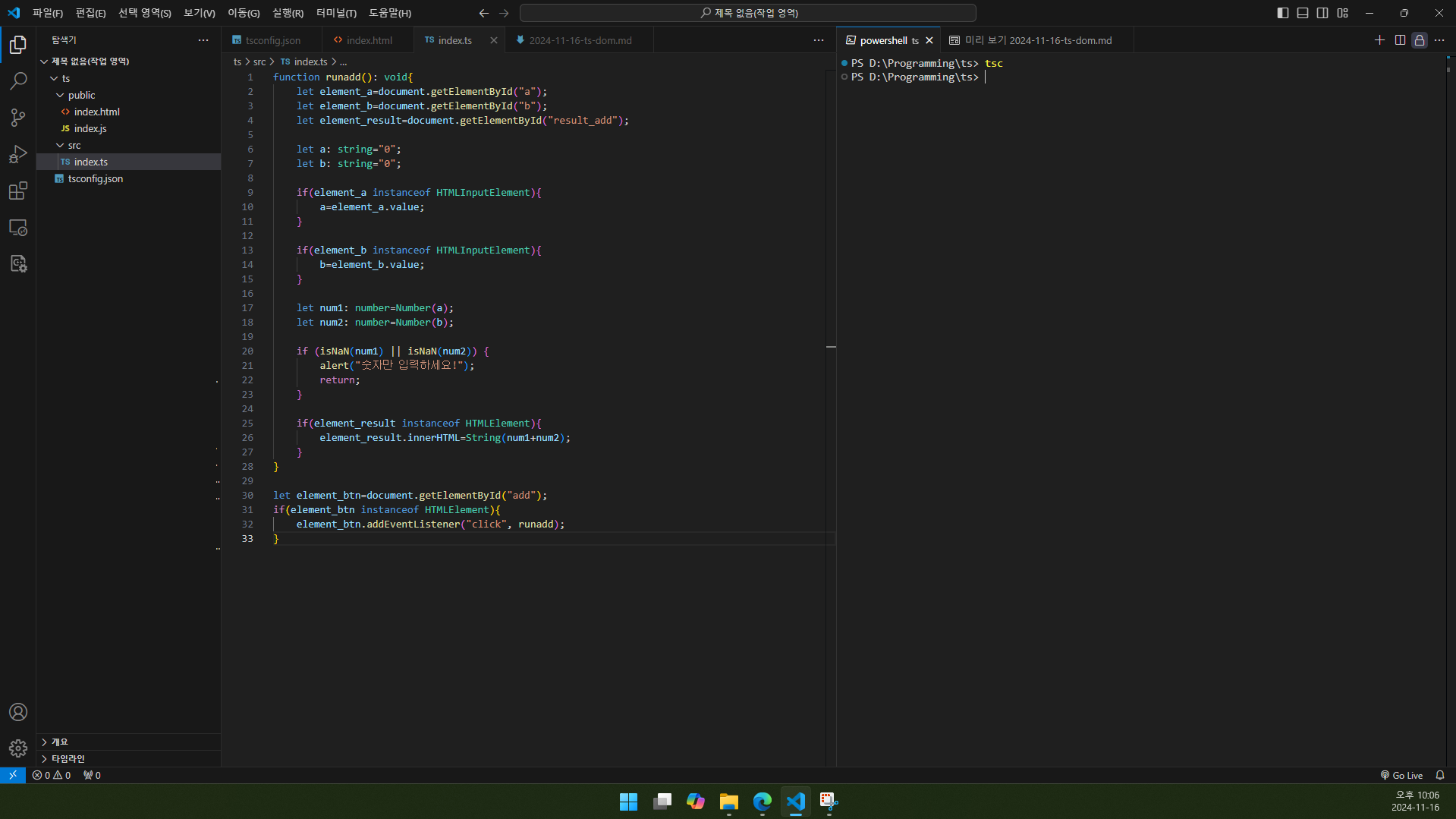Open the markdown preview tab 2024-11-16-ts-dom.md
This screenshot has width=1456, height=819.
click(x=1037, y=40)
